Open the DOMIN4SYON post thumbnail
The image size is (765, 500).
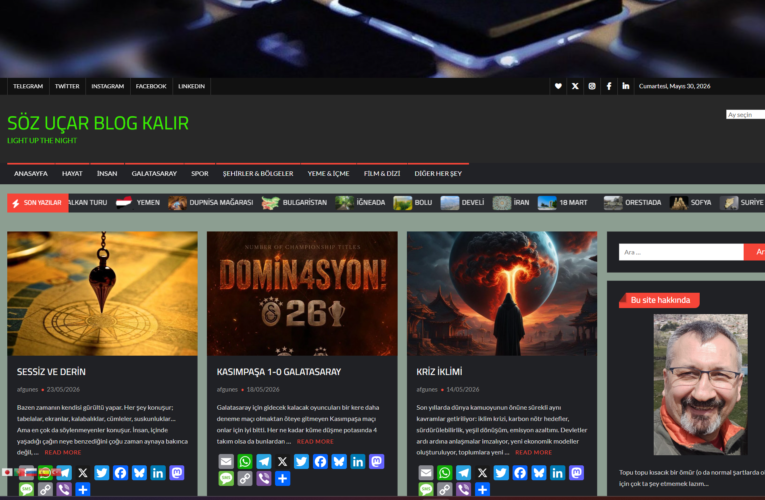(302, 294)
